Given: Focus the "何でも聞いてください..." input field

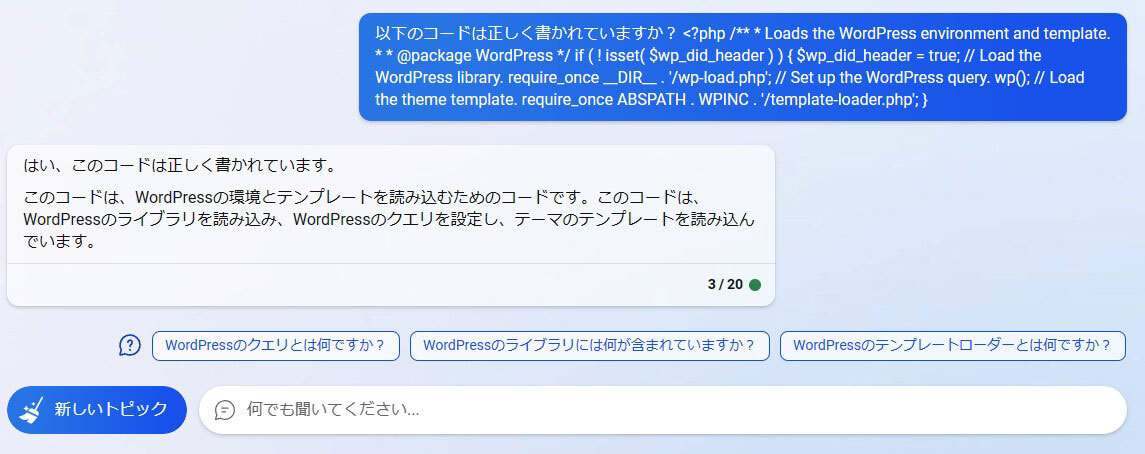Looking at the screenshot, I should coord(660,410).
